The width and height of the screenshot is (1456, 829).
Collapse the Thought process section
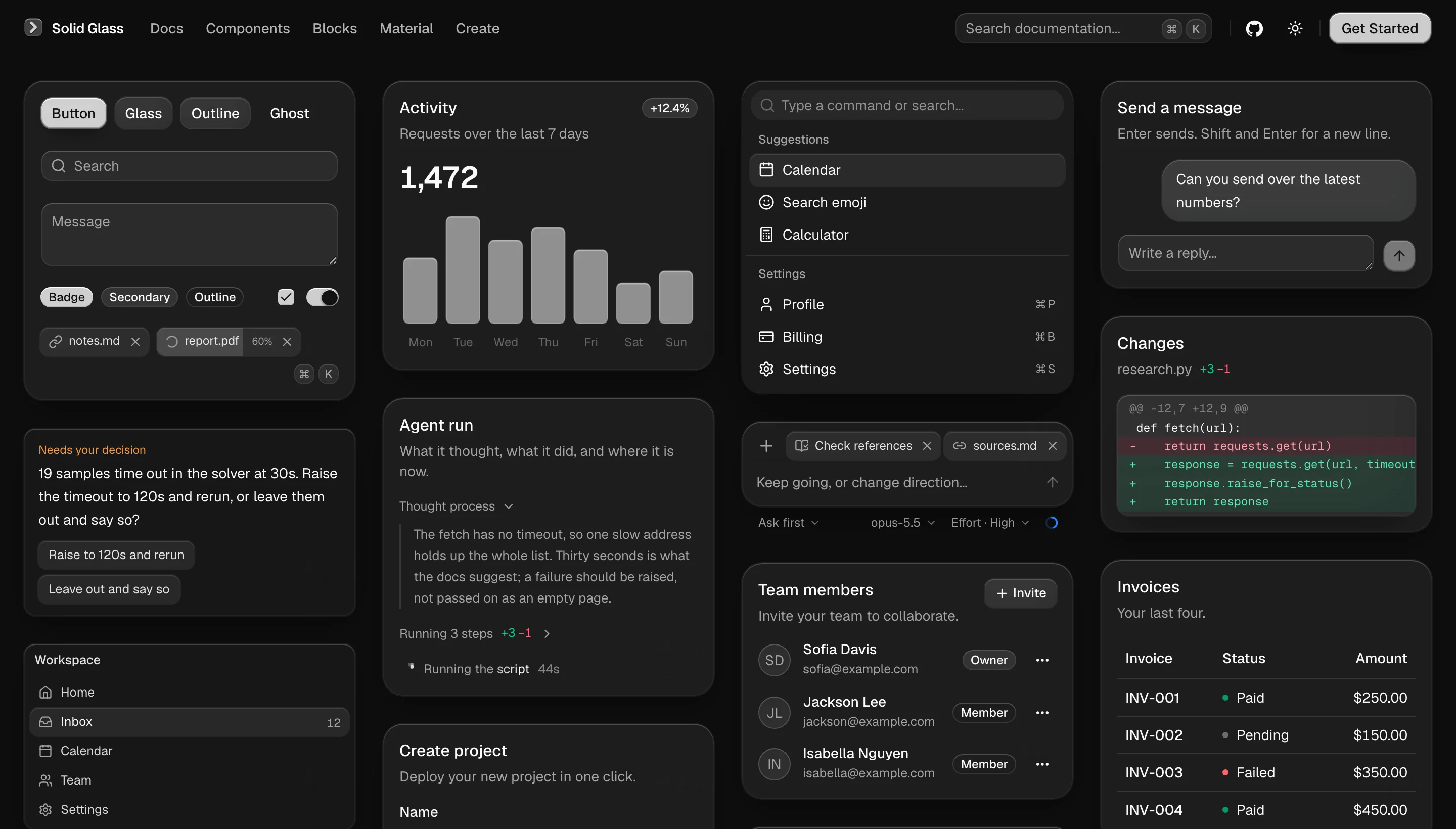point(456,506)
